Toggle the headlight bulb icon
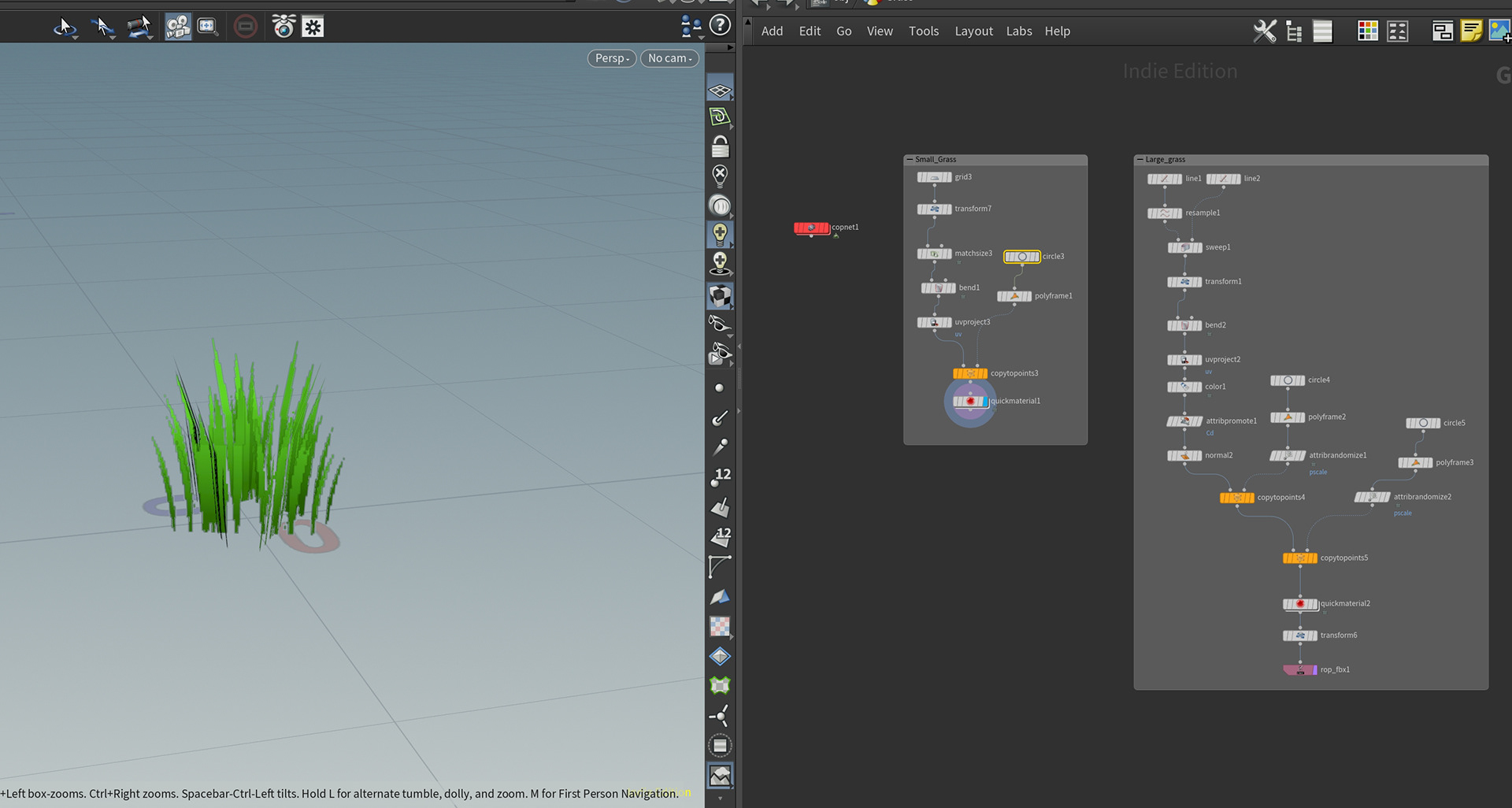 tap(720, 234)
